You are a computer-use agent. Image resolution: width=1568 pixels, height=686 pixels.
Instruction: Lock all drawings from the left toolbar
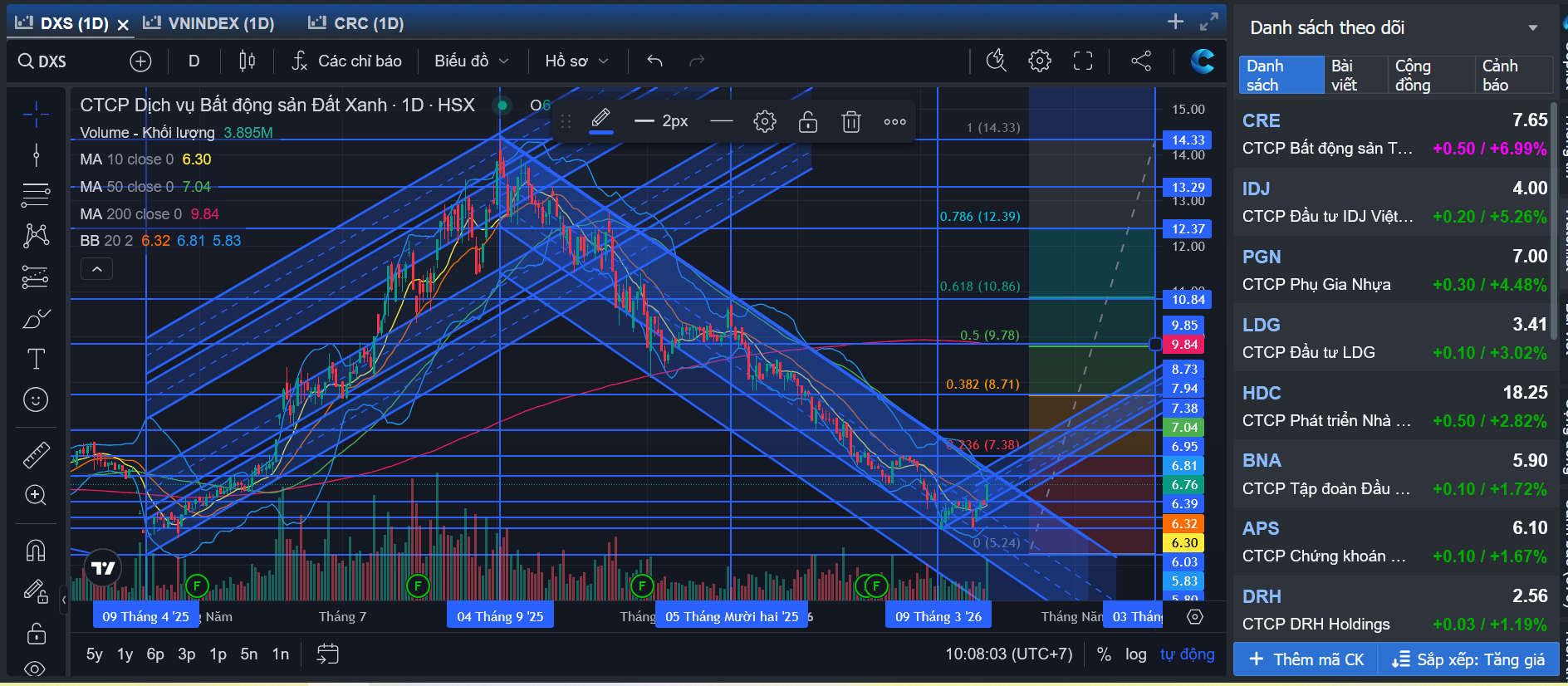click(x=36, y=634)
